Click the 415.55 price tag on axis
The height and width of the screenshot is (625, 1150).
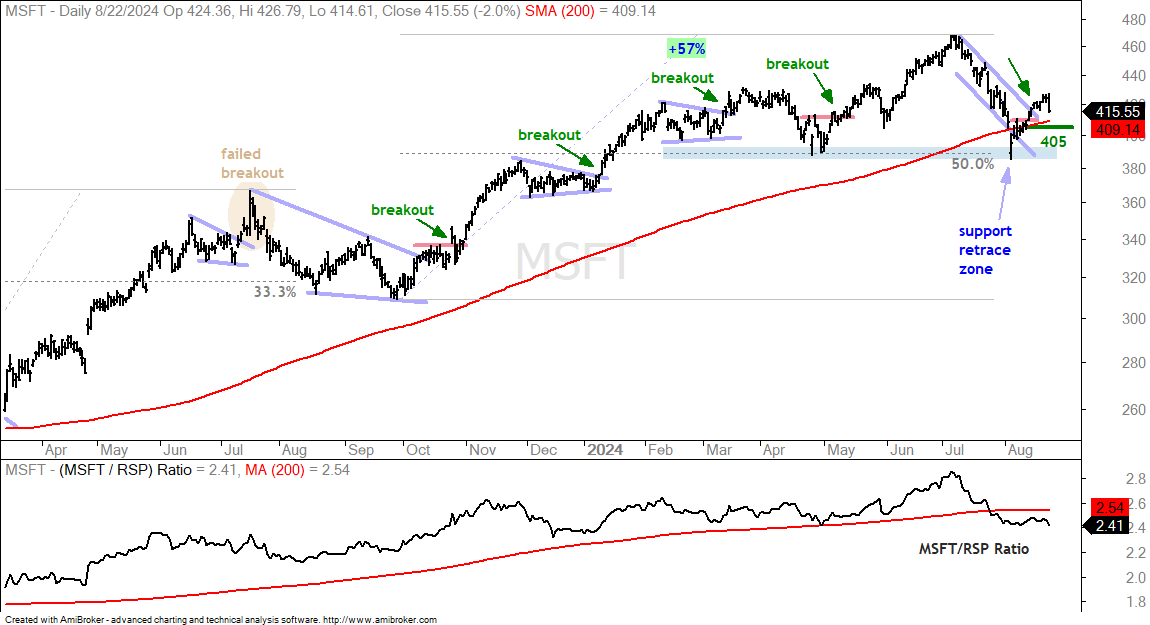point(1115,112)
